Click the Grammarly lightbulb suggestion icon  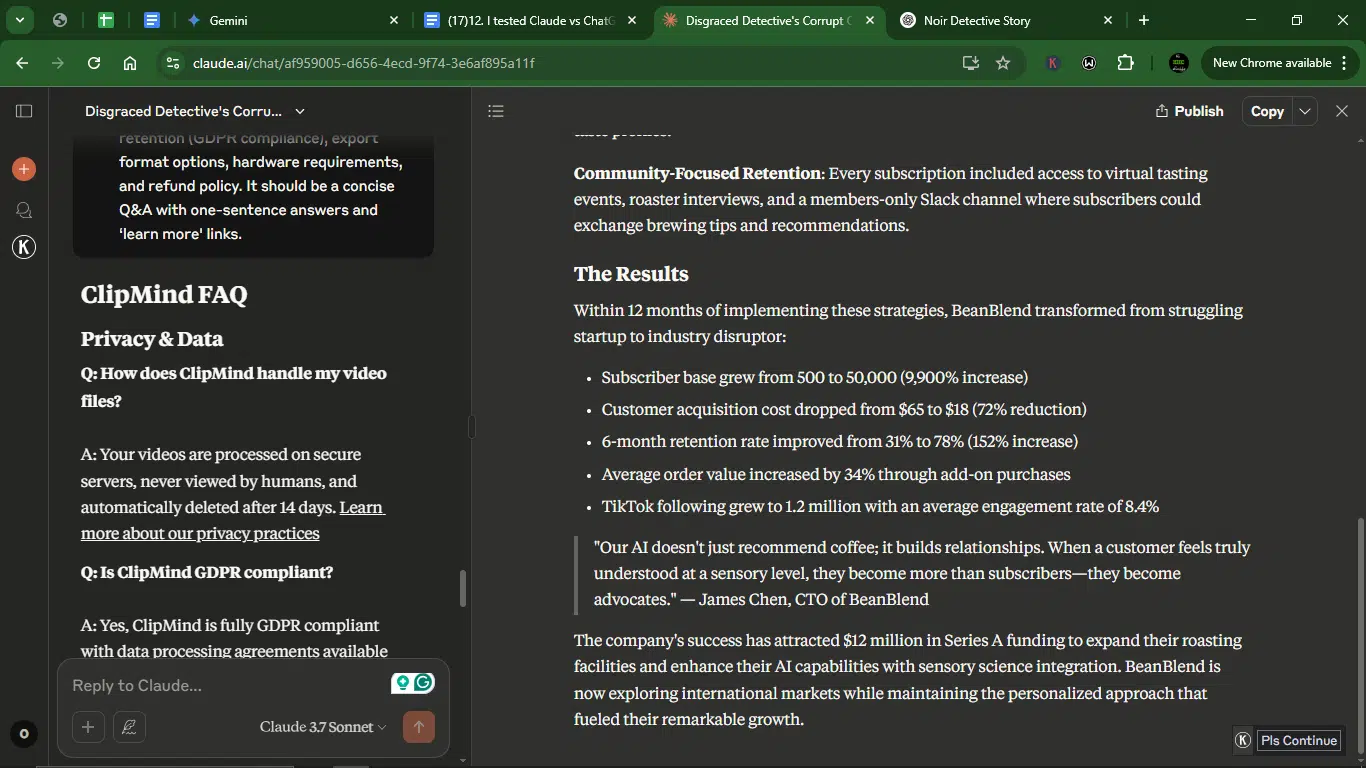pos(403,683)
